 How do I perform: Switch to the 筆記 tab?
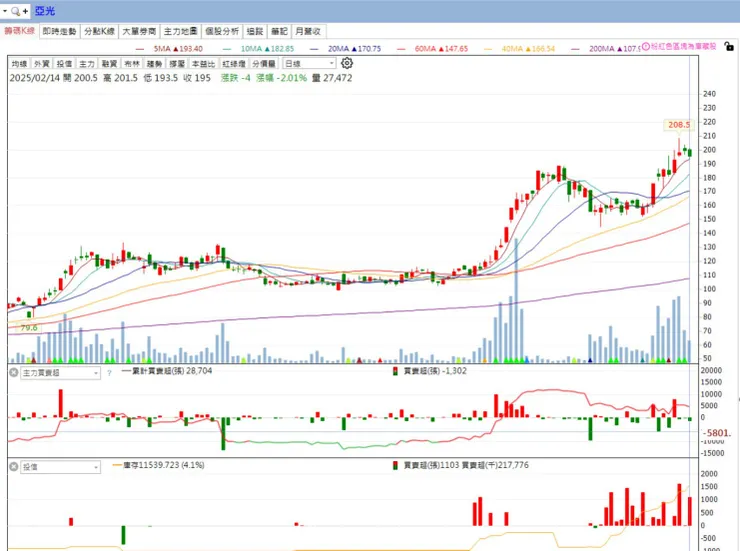279,31
